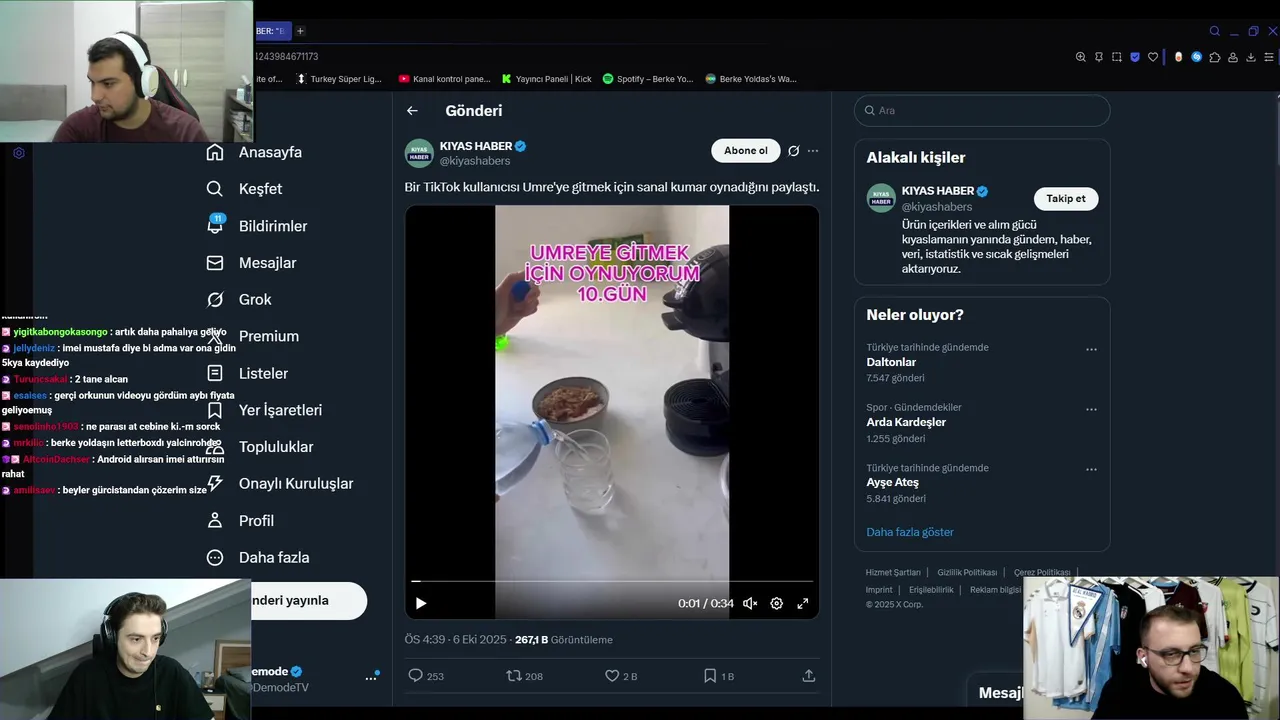Screen dimensions: 1280x720
Task: Open more options for Ayşe Ateş trend
Action: [x=1091, y=470]
